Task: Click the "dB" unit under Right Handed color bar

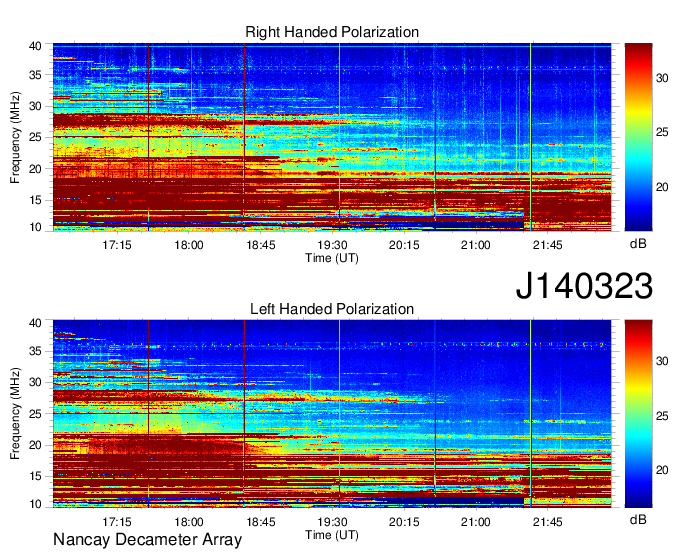Action: 638,244
